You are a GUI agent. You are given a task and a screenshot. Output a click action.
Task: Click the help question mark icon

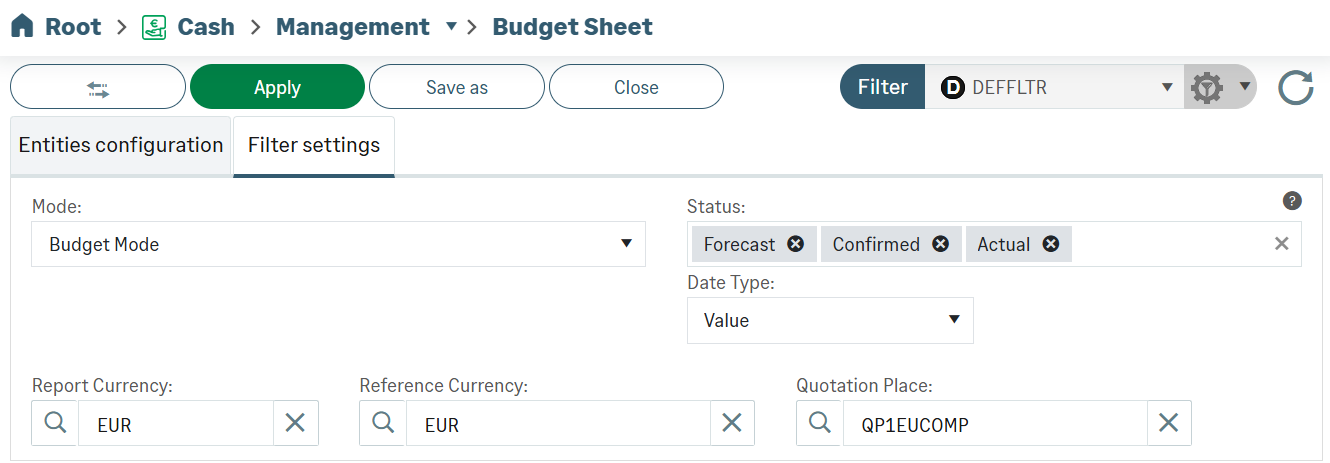point(1292,201)
